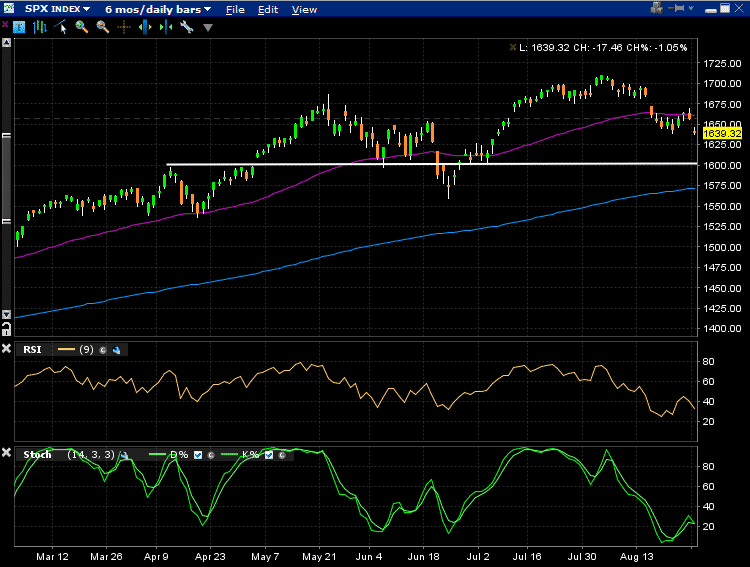Minimize the chart window
Image resolution: width=750 pixels, height=567 pixels.
tap(711, 10)
